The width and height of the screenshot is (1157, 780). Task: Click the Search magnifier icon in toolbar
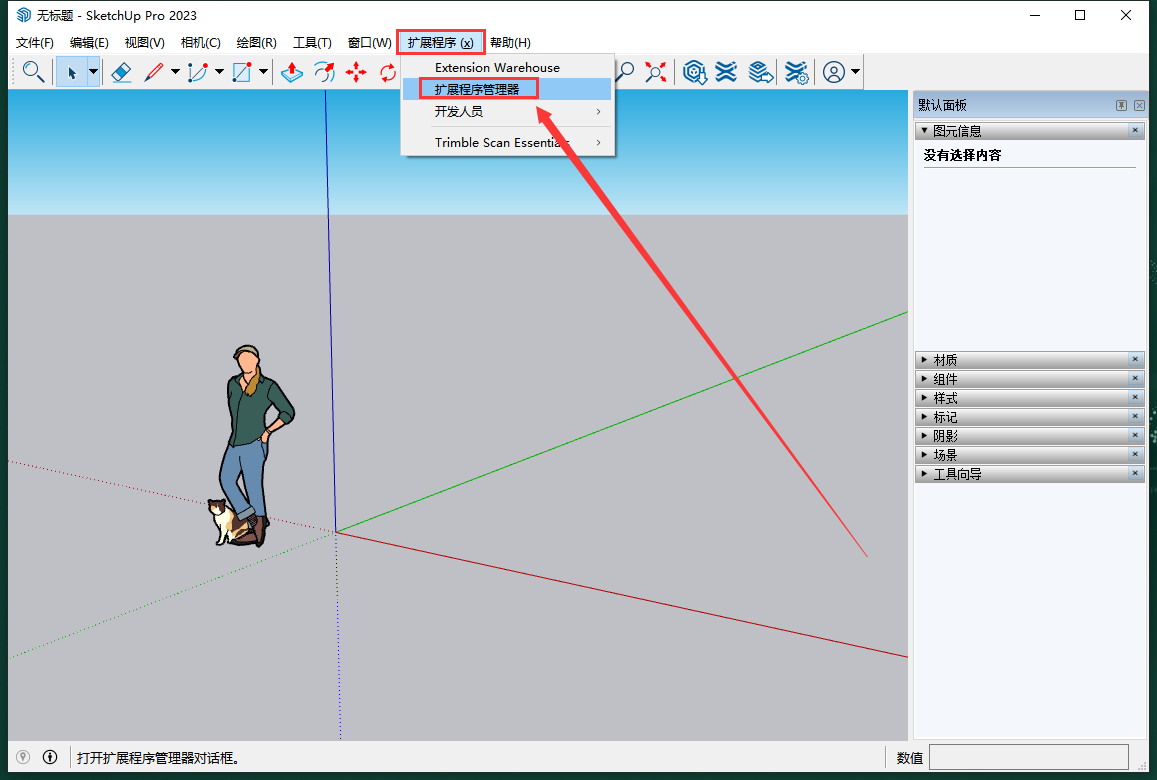tap(33, 72)
